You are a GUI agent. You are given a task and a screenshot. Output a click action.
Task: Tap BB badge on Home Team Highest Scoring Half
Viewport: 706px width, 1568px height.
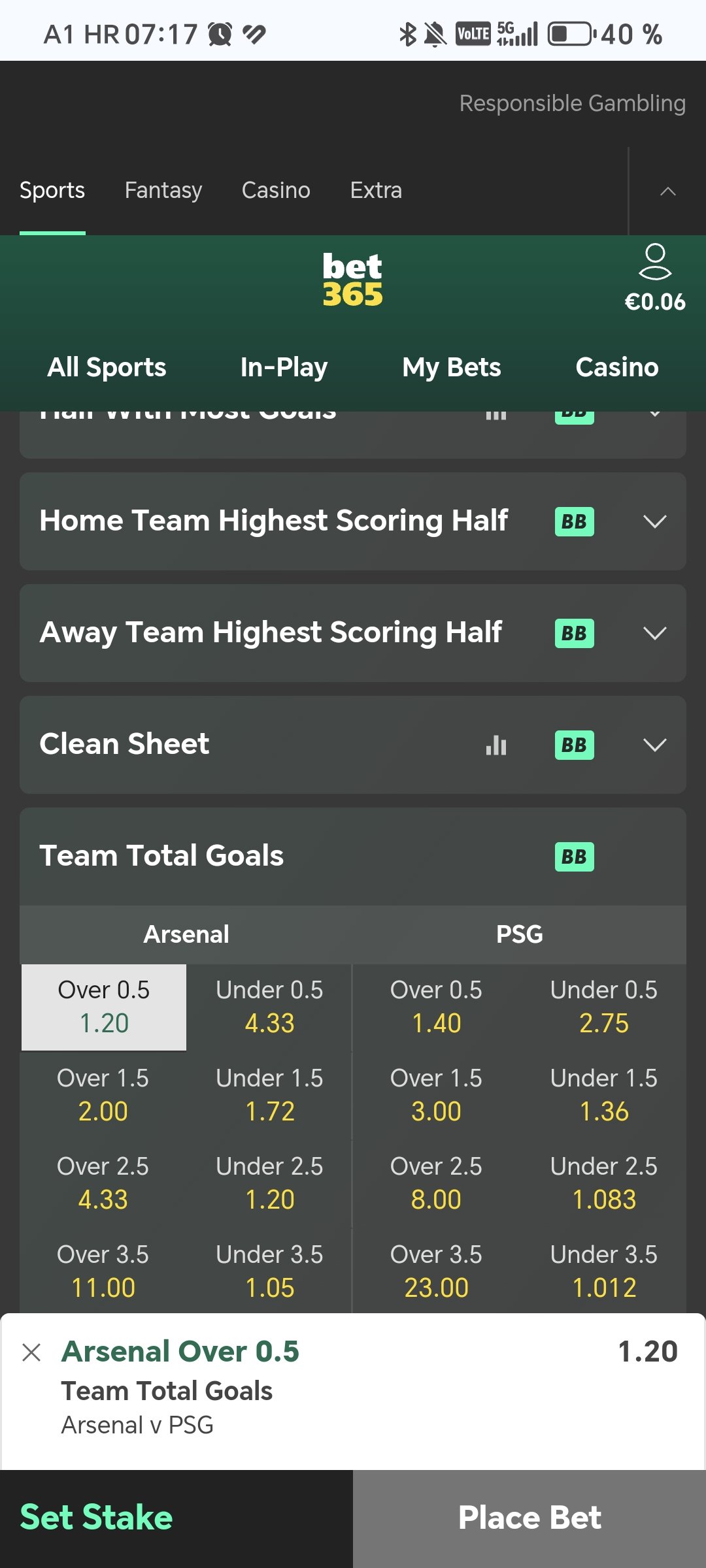coord(574,521)
